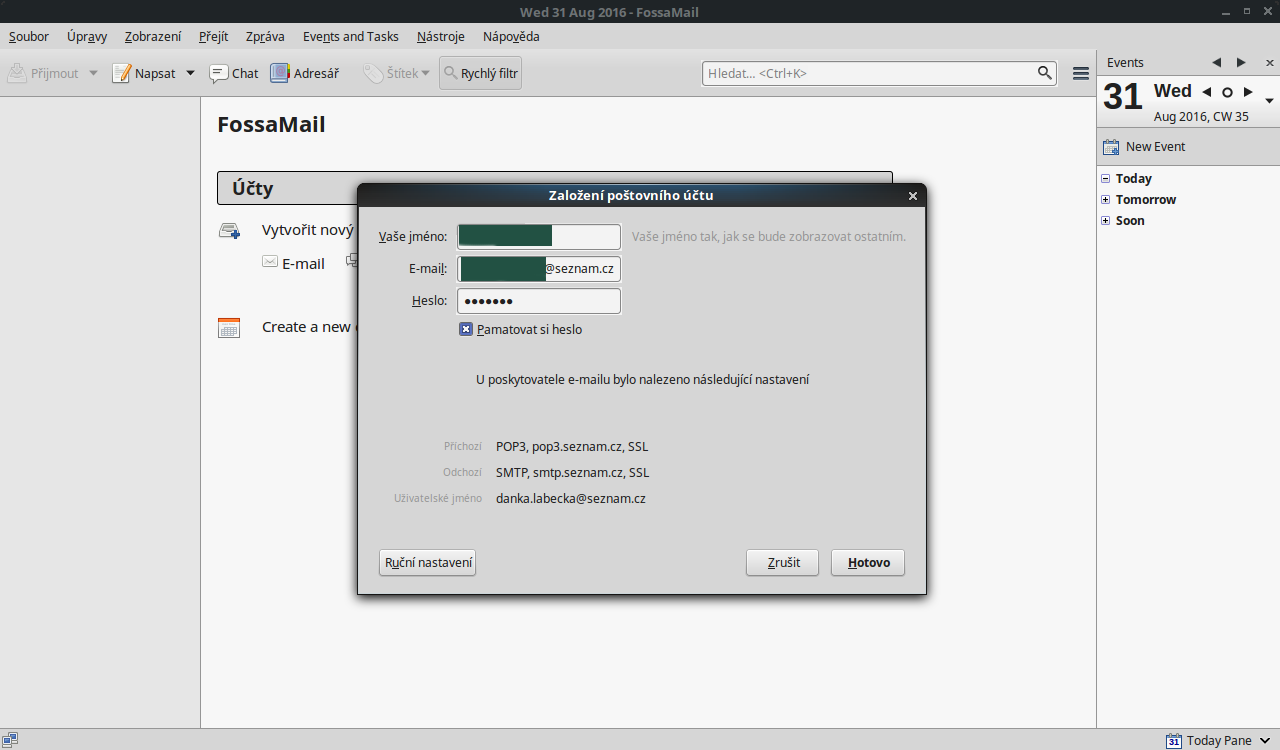
Task: Click POP3, pop3.seznam.cz, SSL text
Action: [x=572, y=447]
